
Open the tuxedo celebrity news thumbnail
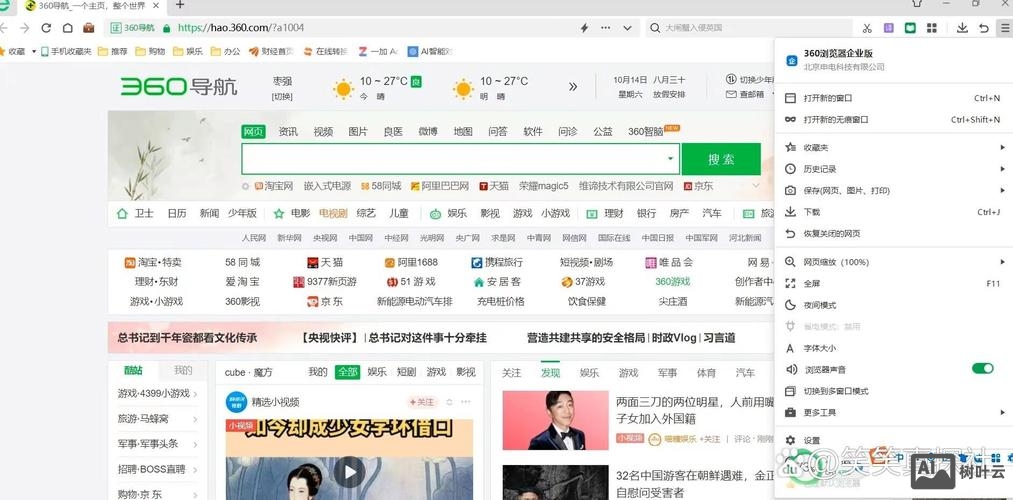click(x=556, y=420)
